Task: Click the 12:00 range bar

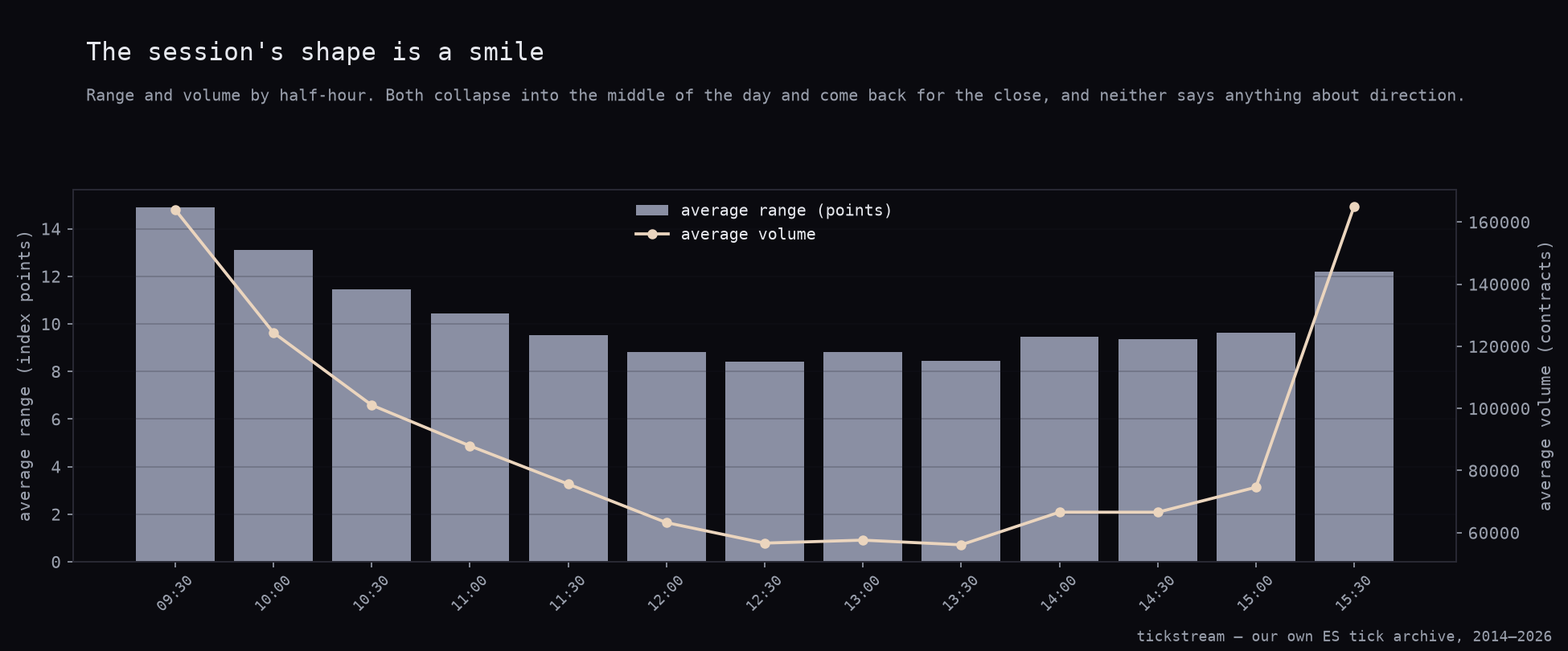Action: [x=667, y=457]
